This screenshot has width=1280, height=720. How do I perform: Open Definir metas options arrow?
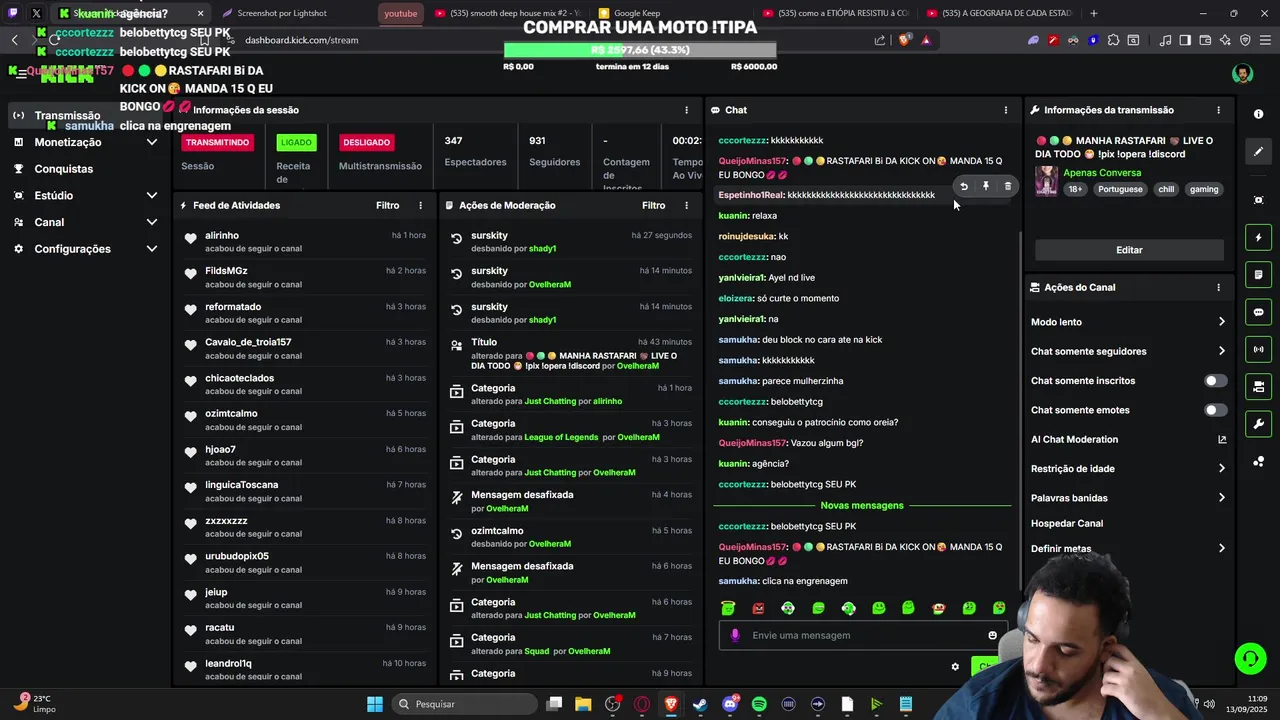tap(1221, 548)
